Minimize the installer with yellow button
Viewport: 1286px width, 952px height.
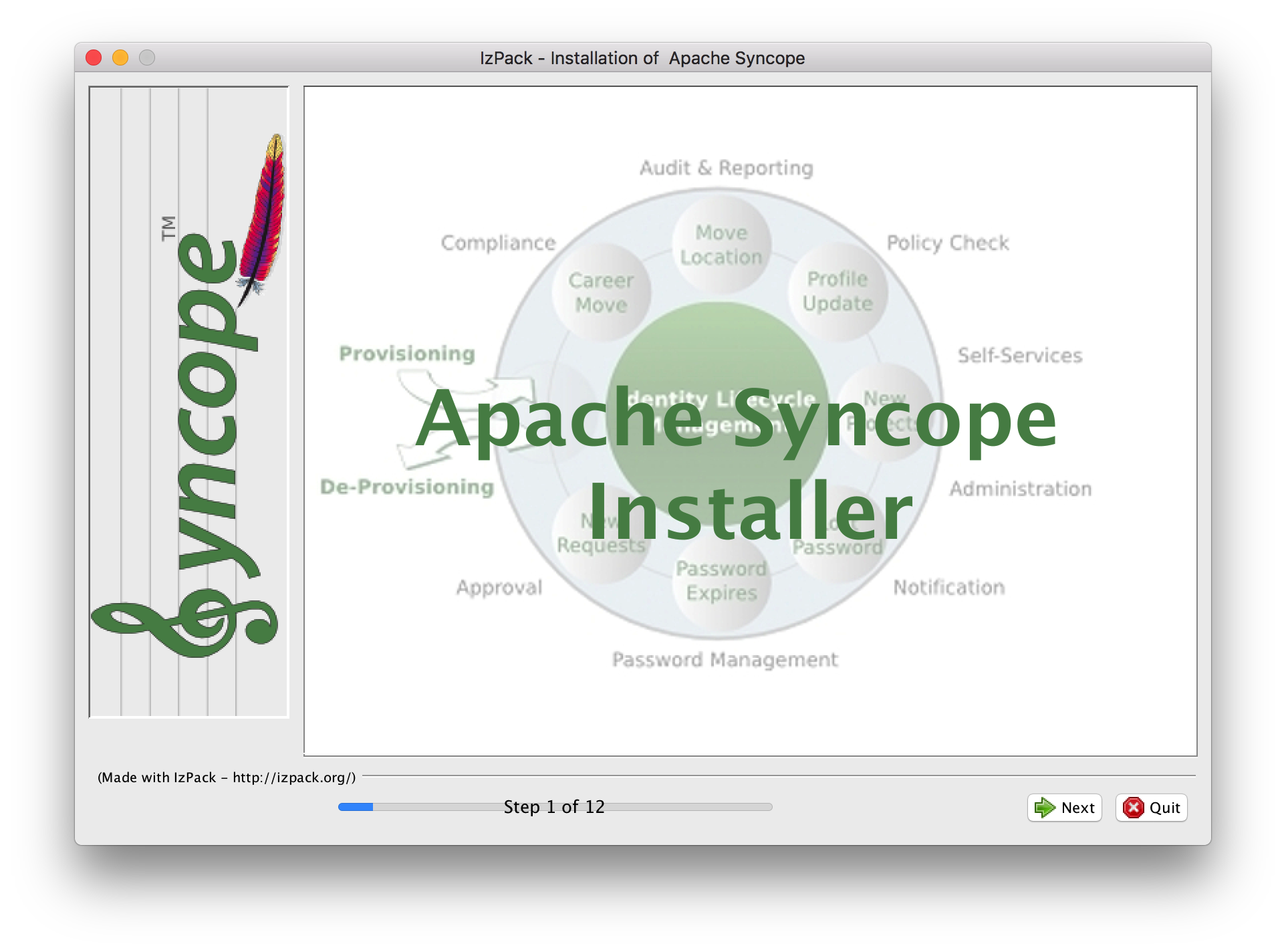[120, 58]
